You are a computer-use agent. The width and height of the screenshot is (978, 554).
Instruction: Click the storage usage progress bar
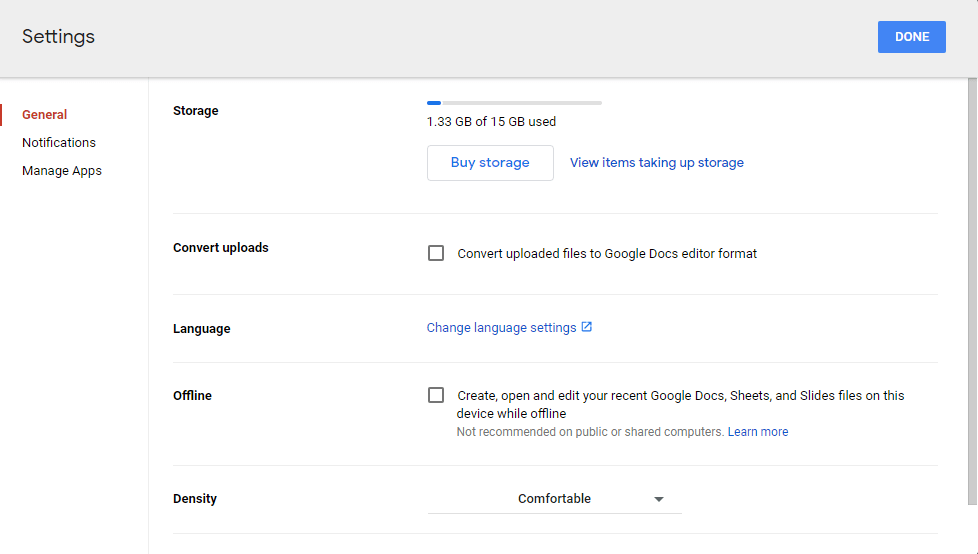(514, 103)
